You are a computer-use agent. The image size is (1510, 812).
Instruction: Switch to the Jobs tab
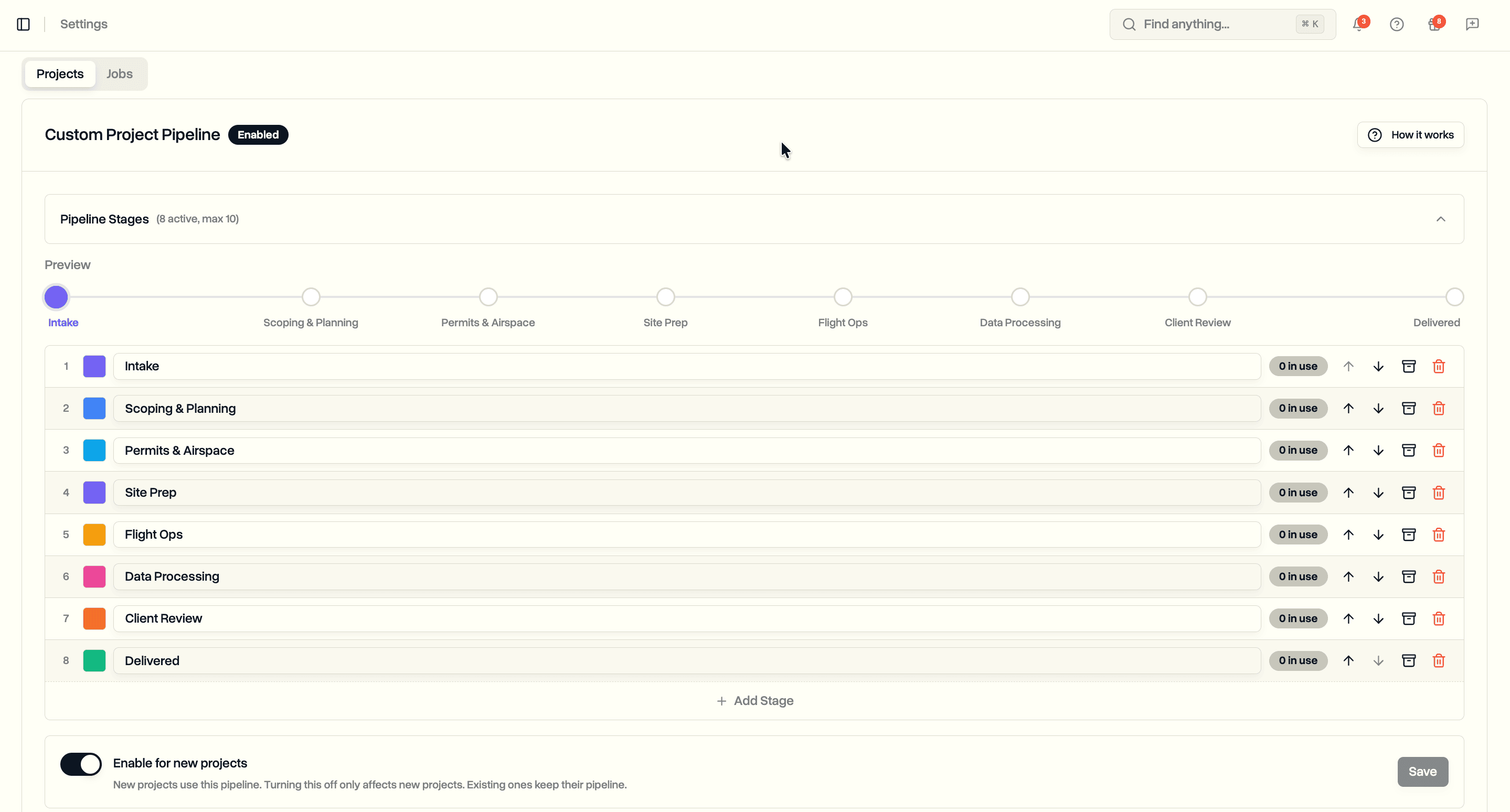pyautogui.click(x=119, y=73)
